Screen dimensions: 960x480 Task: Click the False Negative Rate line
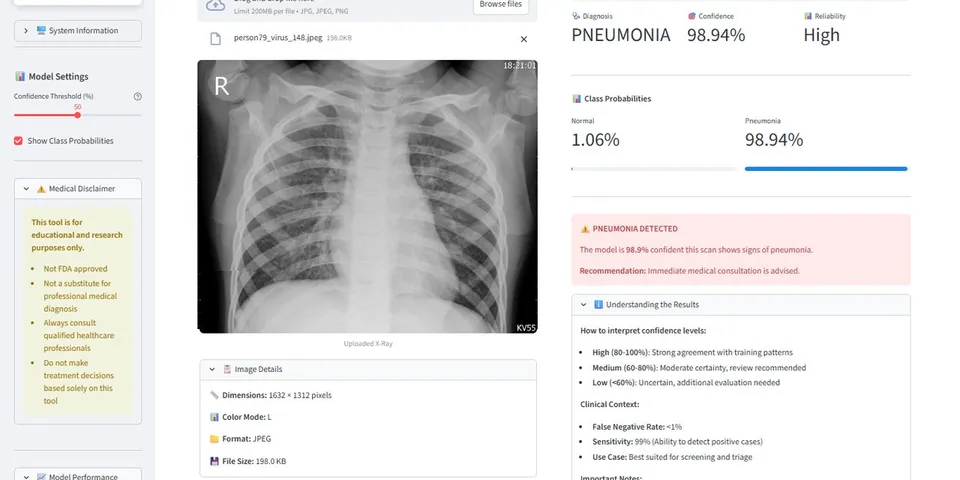[637, 427]
